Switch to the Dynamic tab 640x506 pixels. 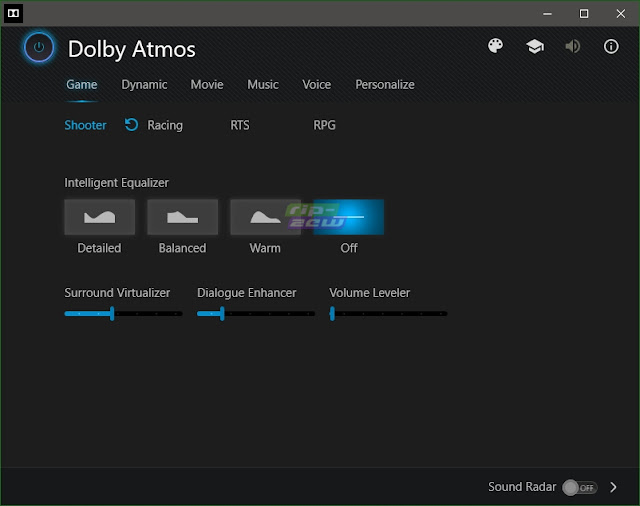(144, 84)
